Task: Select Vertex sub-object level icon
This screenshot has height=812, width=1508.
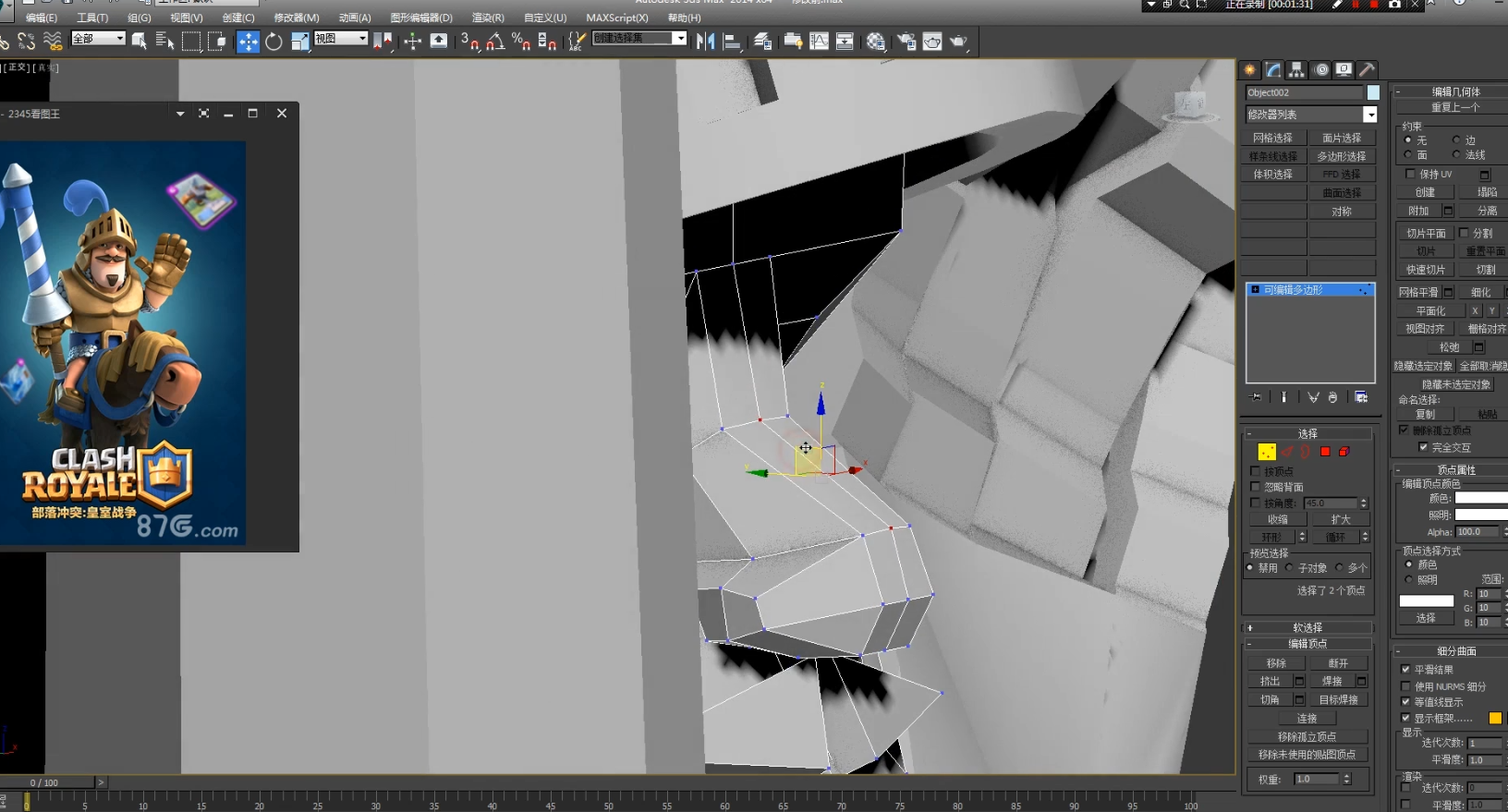Action: tap(1267, 452)
